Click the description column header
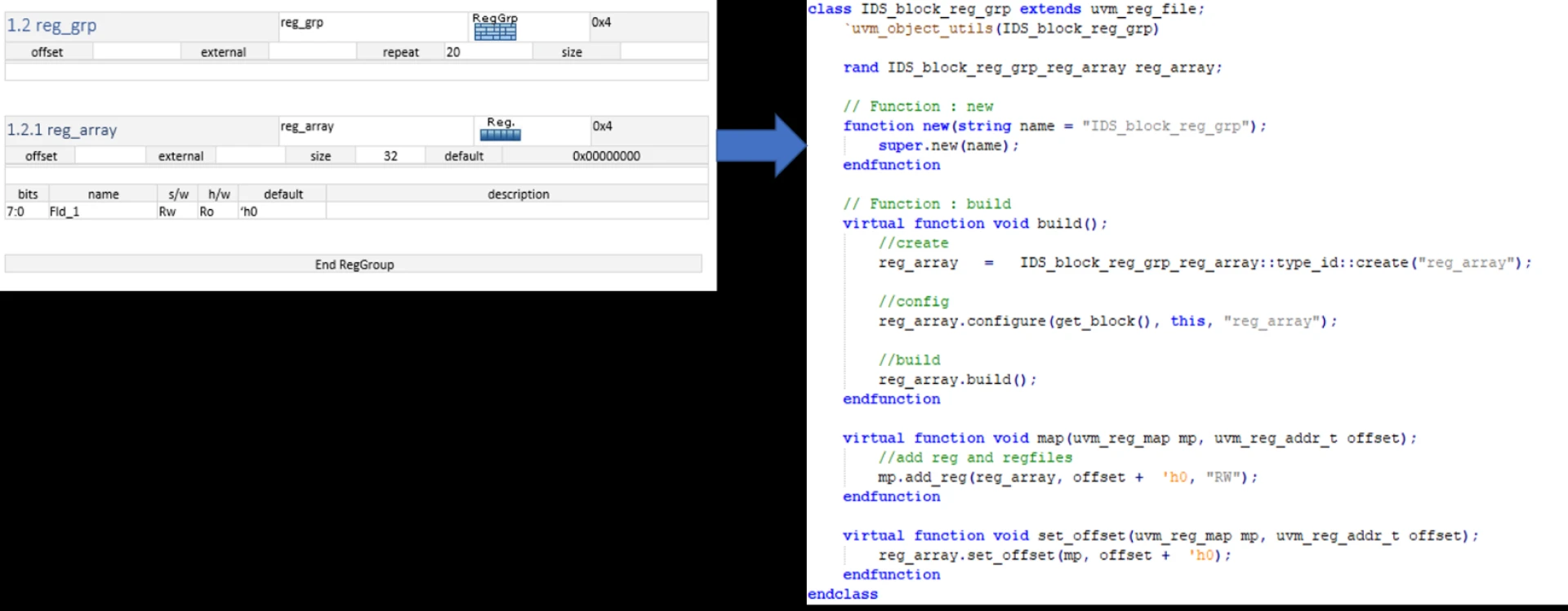The image size is (1568, 611). 518,194
